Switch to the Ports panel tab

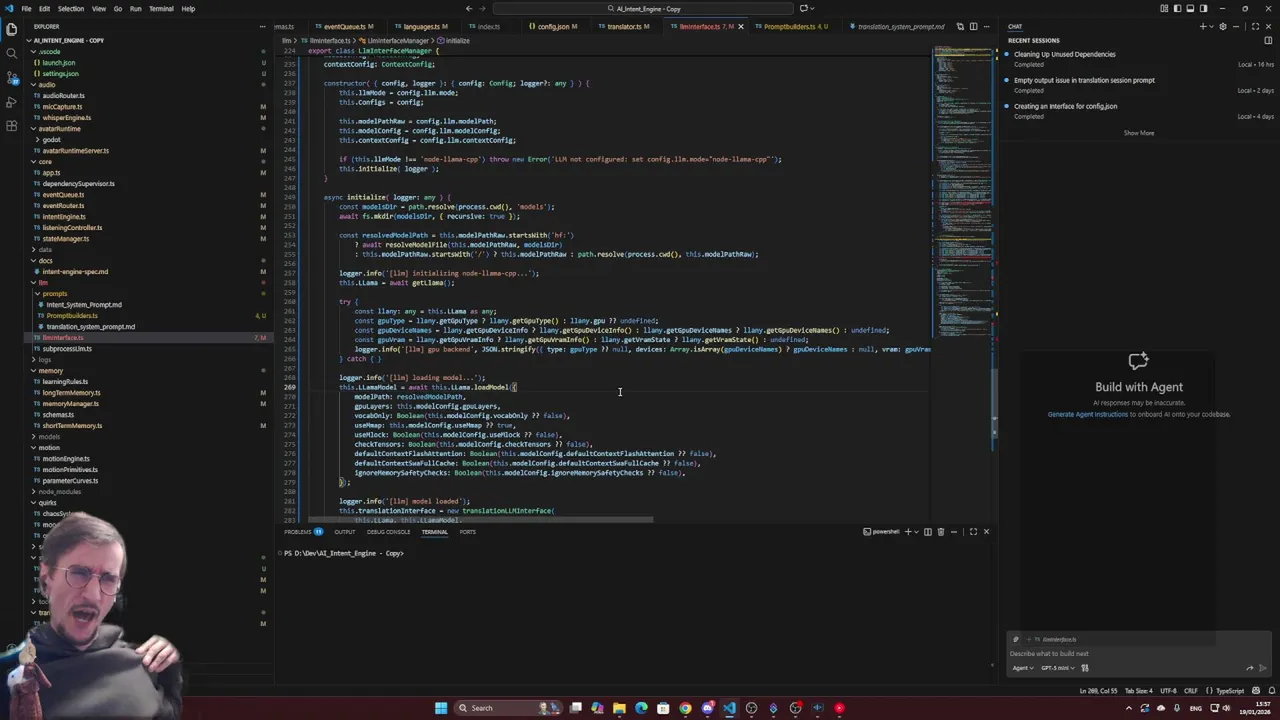[467, 532]
